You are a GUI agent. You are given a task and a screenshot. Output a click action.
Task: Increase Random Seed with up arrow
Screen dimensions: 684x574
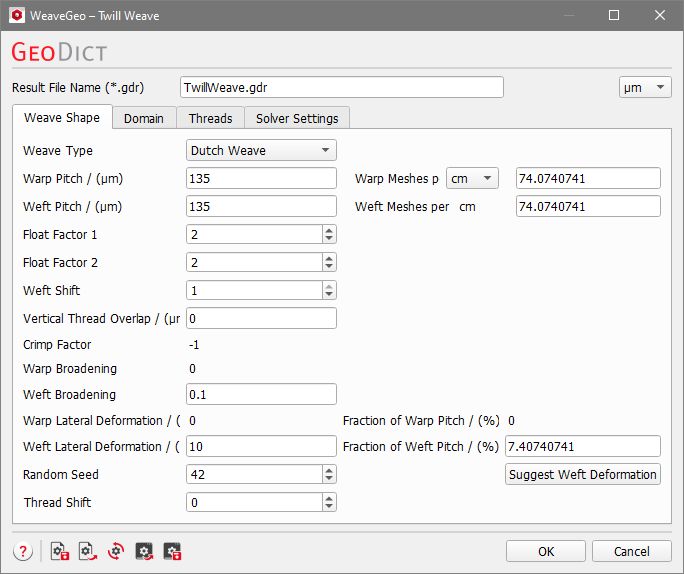(x=329, y=470)
